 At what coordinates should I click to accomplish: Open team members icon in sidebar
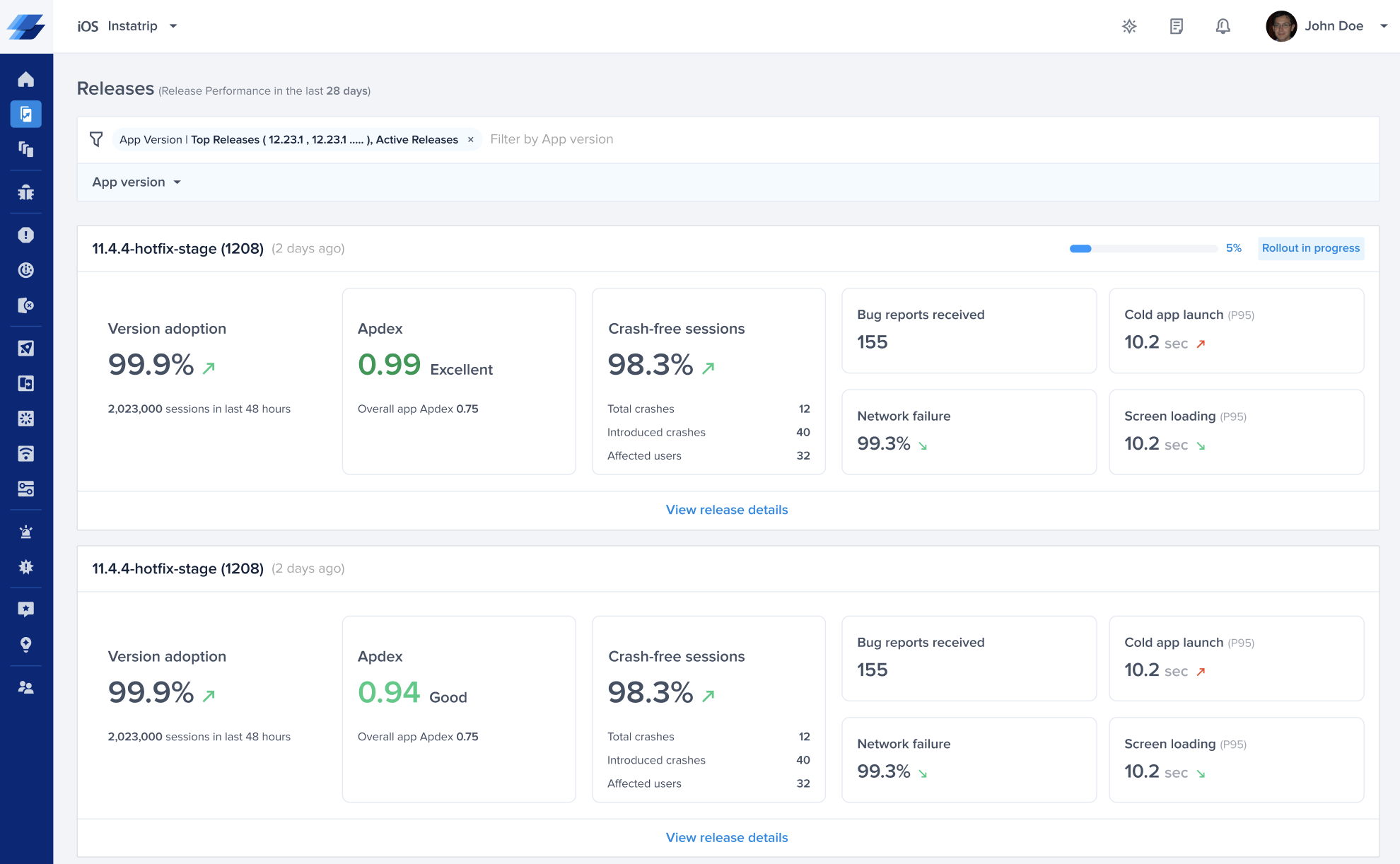pos(26,687)
